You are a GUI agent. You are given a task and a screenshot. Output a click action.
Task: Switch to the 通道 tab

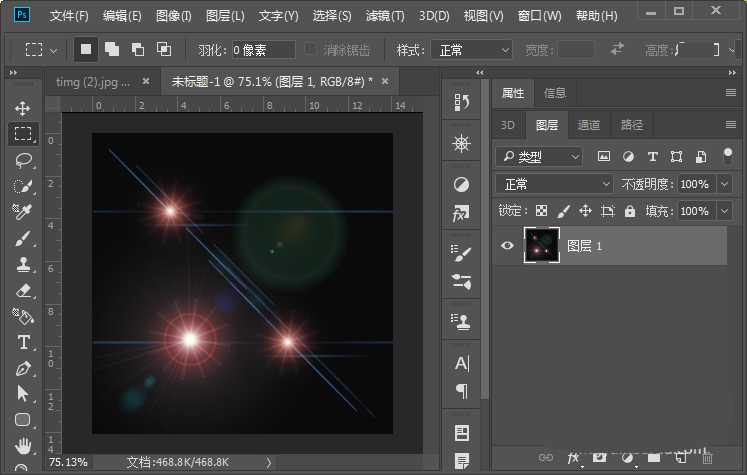click(589, 125)
